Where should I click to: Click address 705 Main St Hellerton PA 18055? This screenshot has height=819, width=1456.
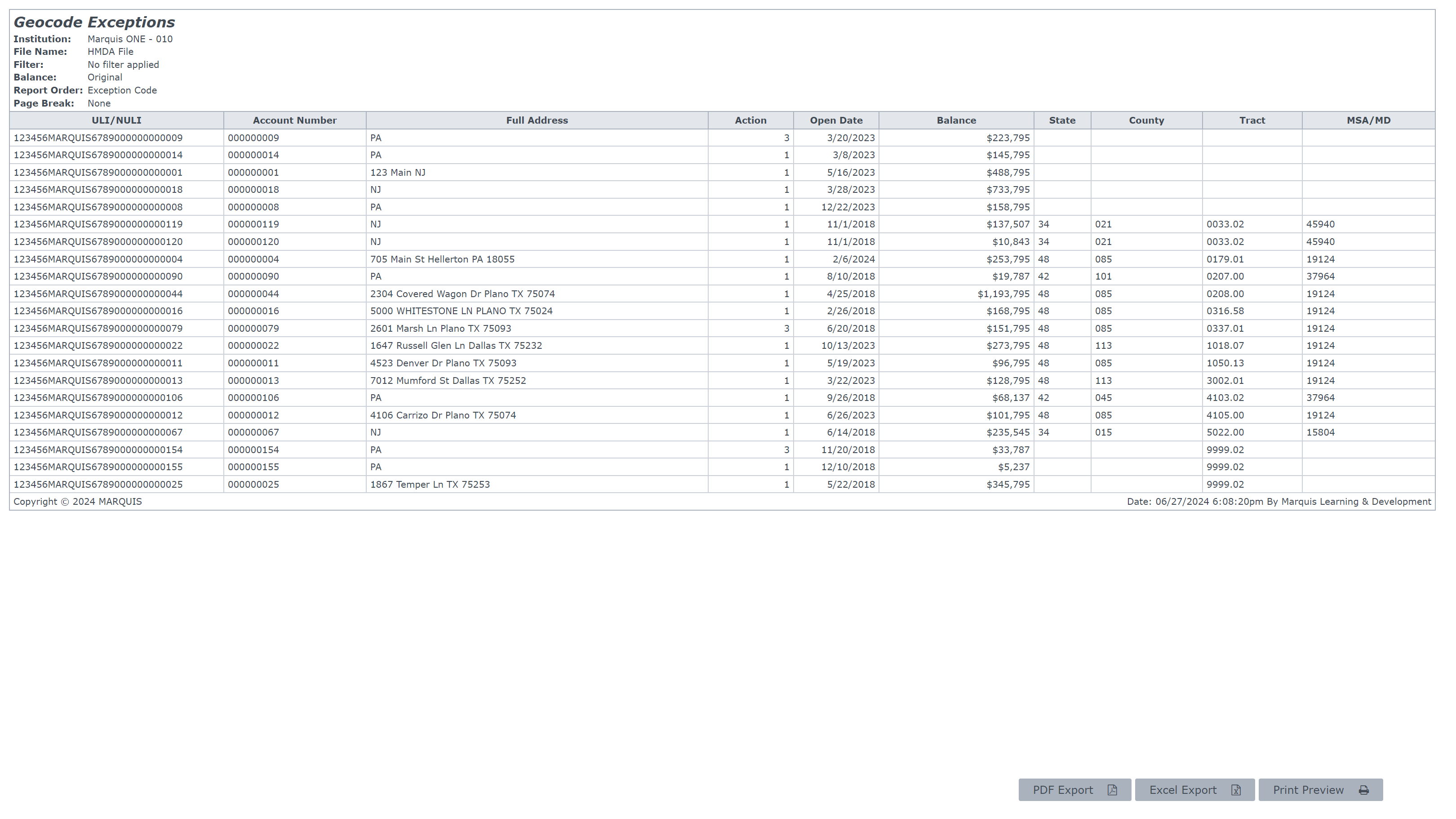pos(442,259)
